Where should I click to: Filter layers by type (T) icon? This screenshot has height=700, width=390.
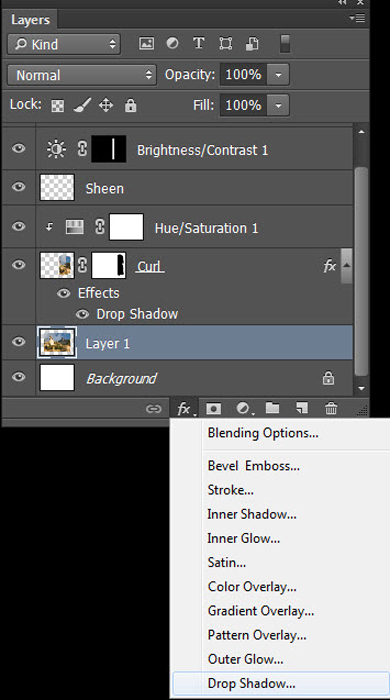[199, 43]
